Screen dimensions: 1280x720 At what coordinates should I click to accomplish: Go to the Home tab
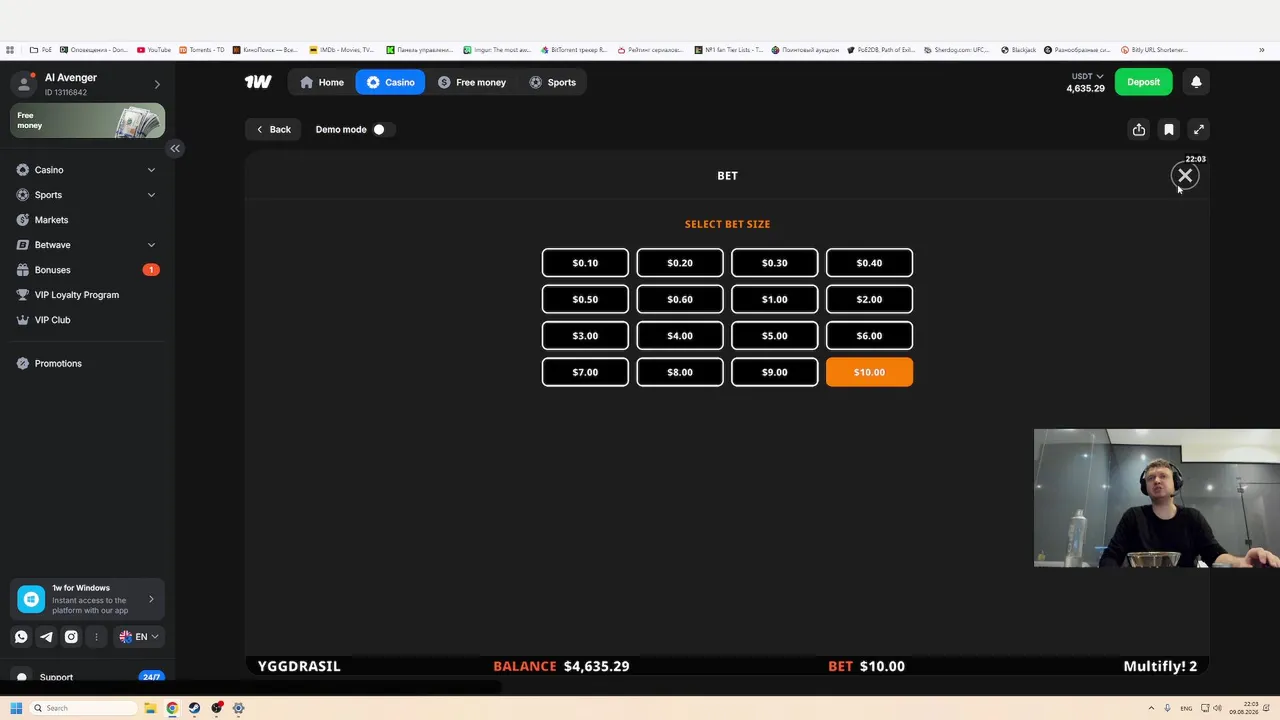click(x=322, y=82)
